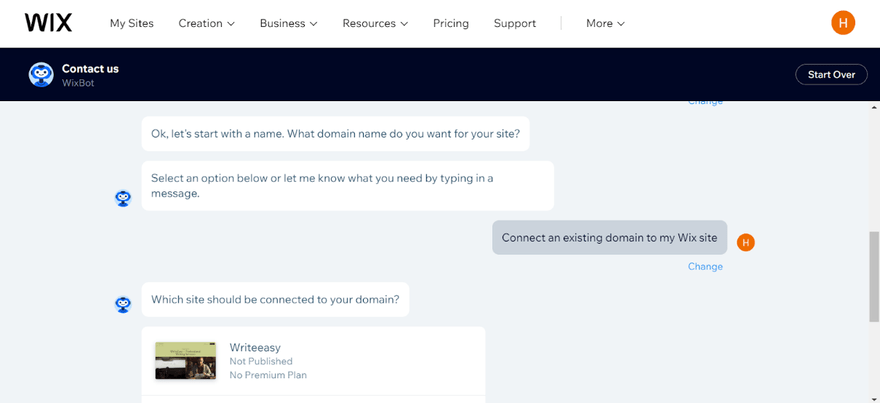Click the "Not Published" status text
Screen dimensions: 880x403
click(261, 361)
